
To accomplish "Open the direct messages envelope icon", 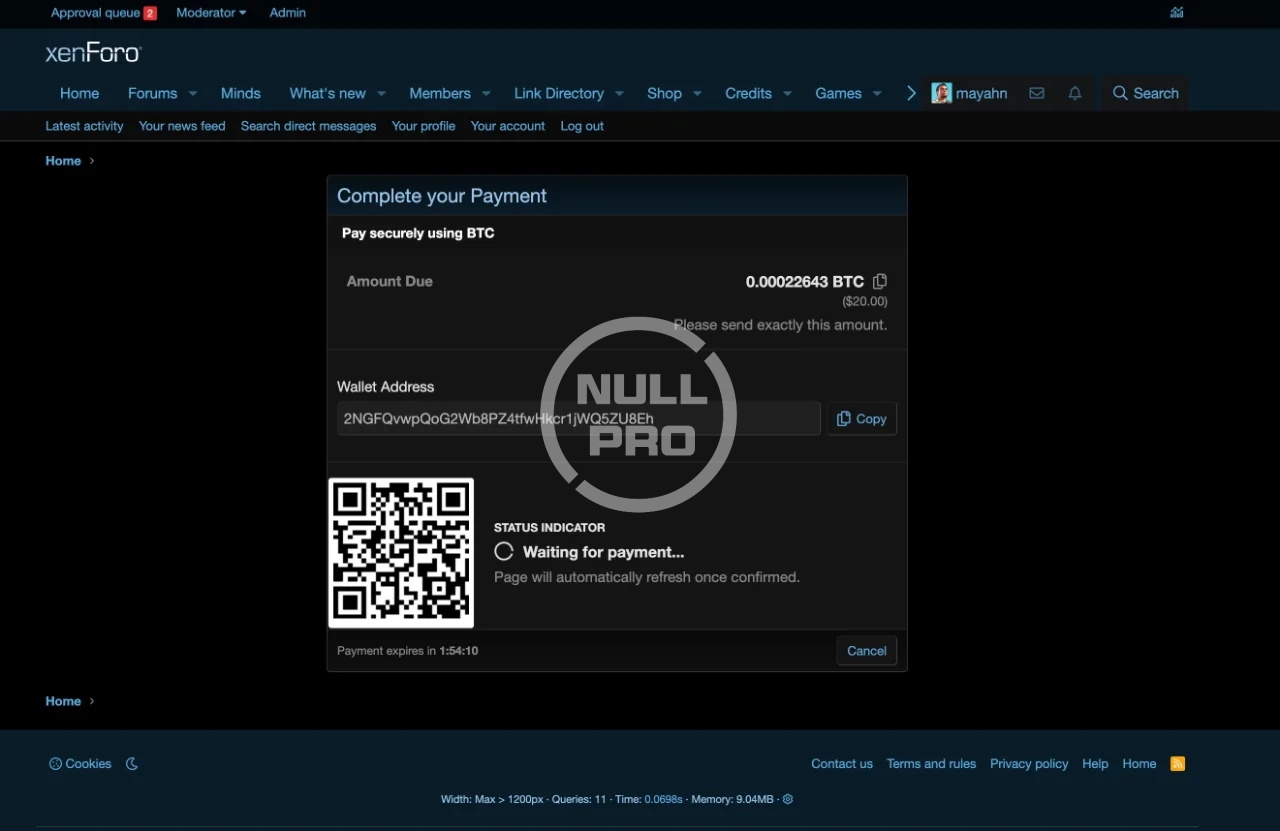I will [1037, 93].
